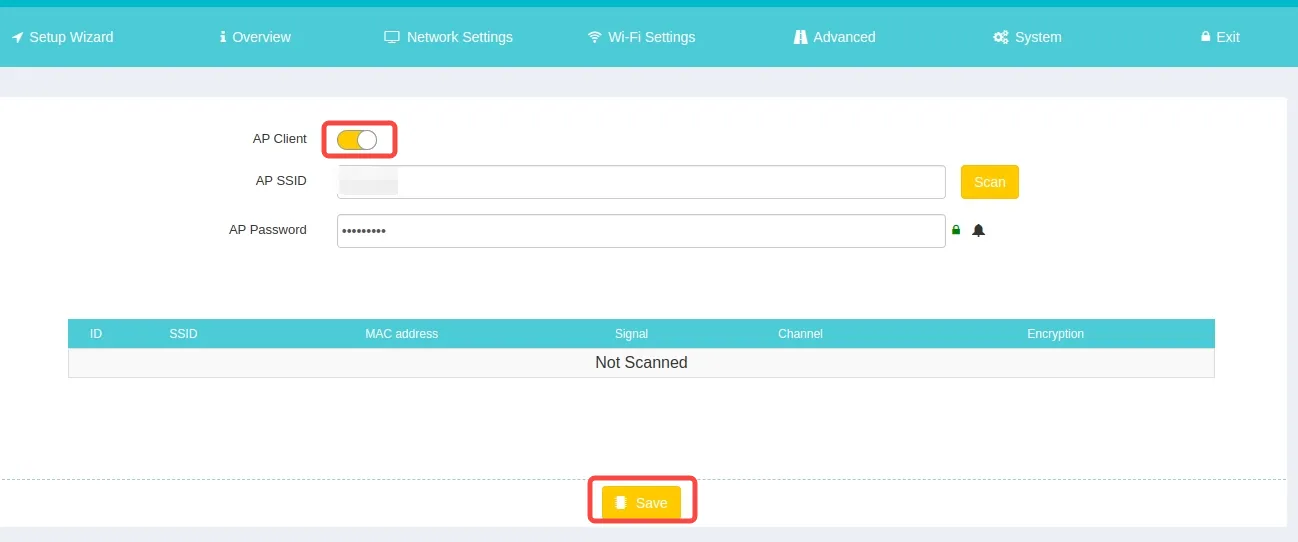Toggle the AP Client switch
Image resolution: width=1298 pixels, height=542 pixels.
tap(357, 140)
